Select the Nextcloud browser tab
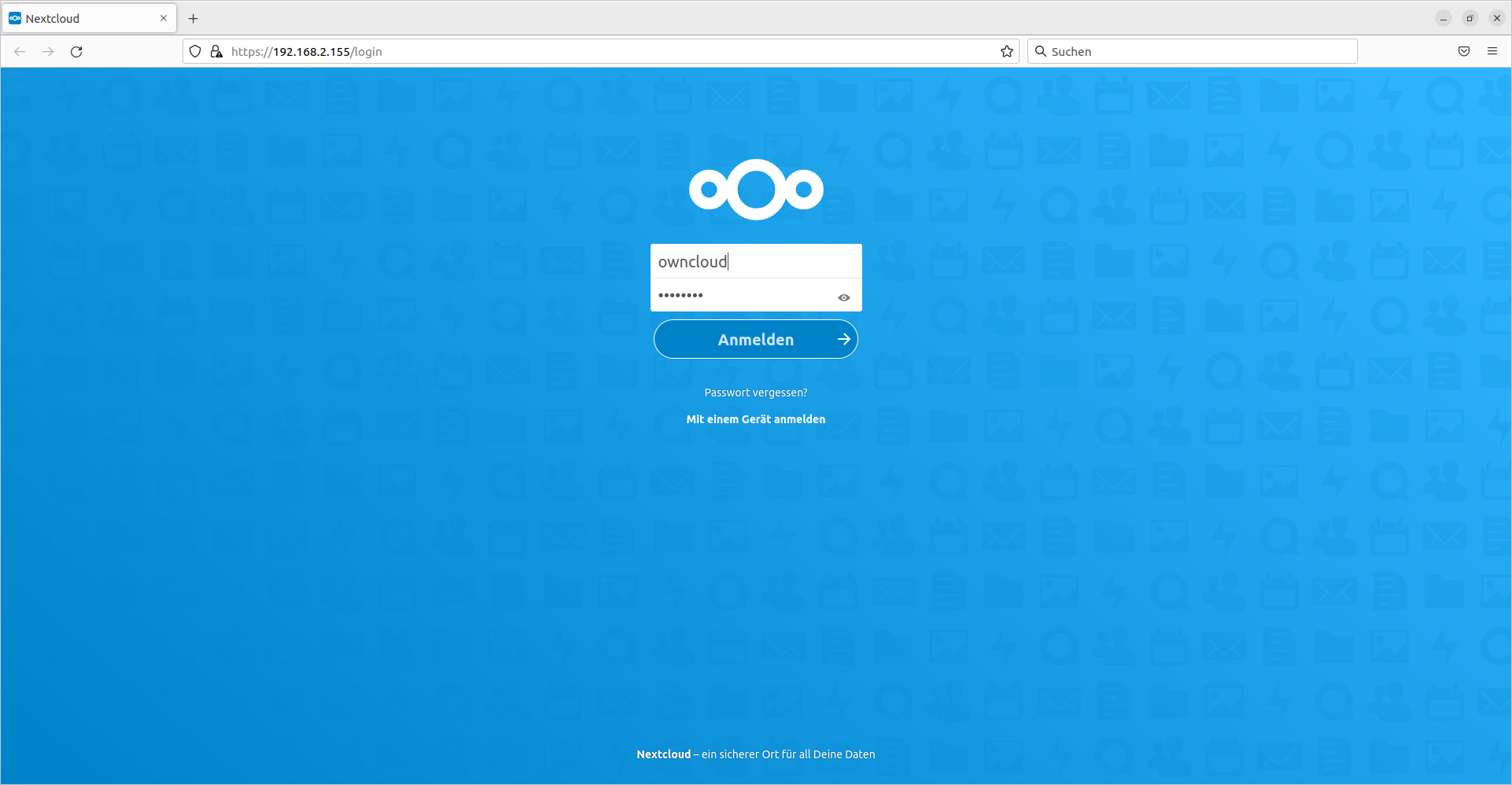 [90, 18]
